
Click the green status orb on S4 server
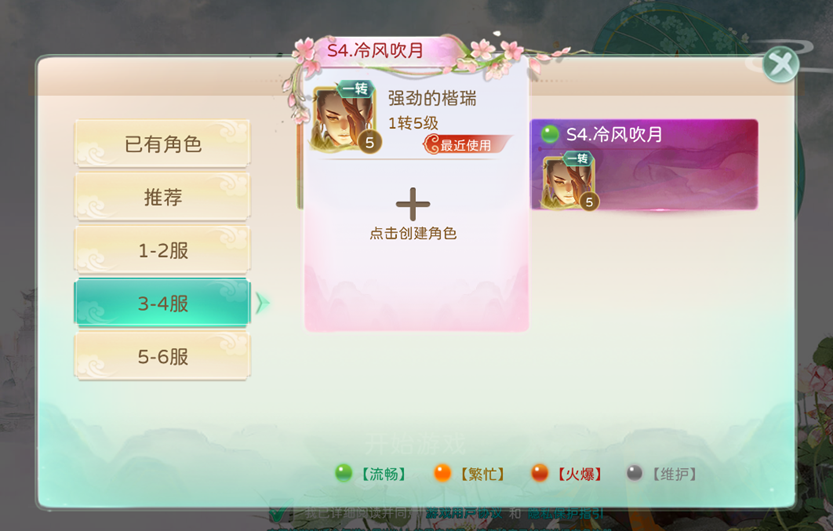[x=550, y=134]
